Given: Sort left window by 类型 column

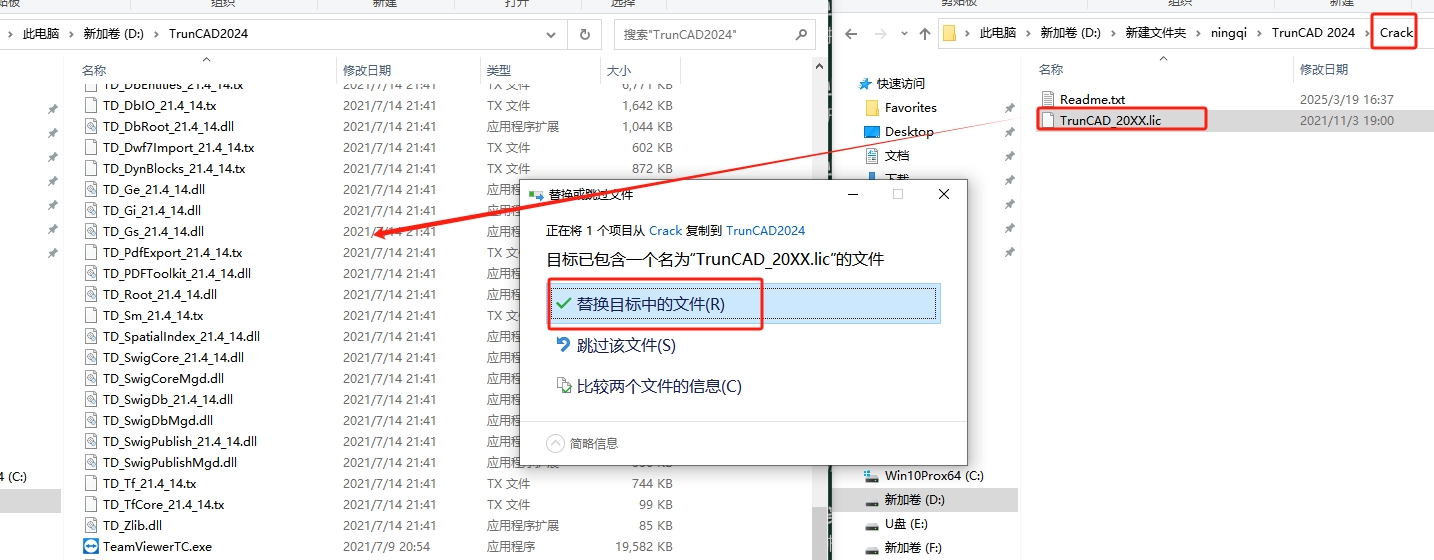Looking at the screenshot, I should tap(499, 70).
